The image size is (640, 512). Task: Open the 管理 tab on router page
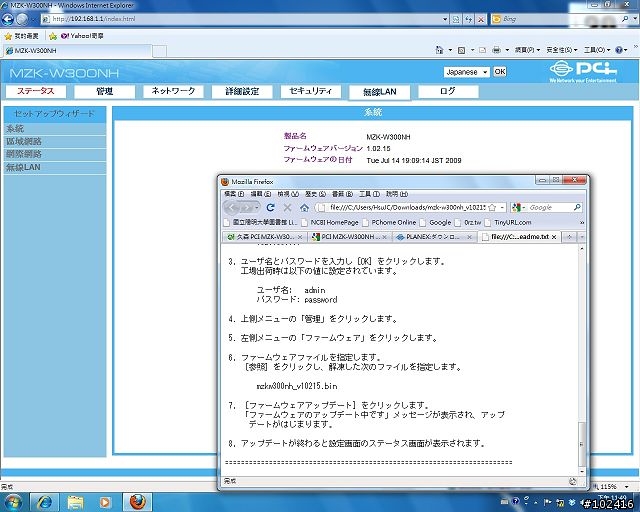pyautogui.click(x=104, y=91)
